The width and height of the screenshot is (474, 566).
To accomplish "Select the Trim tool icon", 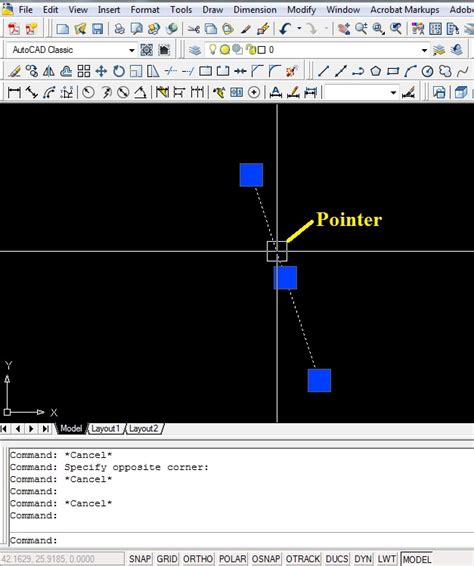I will (170, 71).
